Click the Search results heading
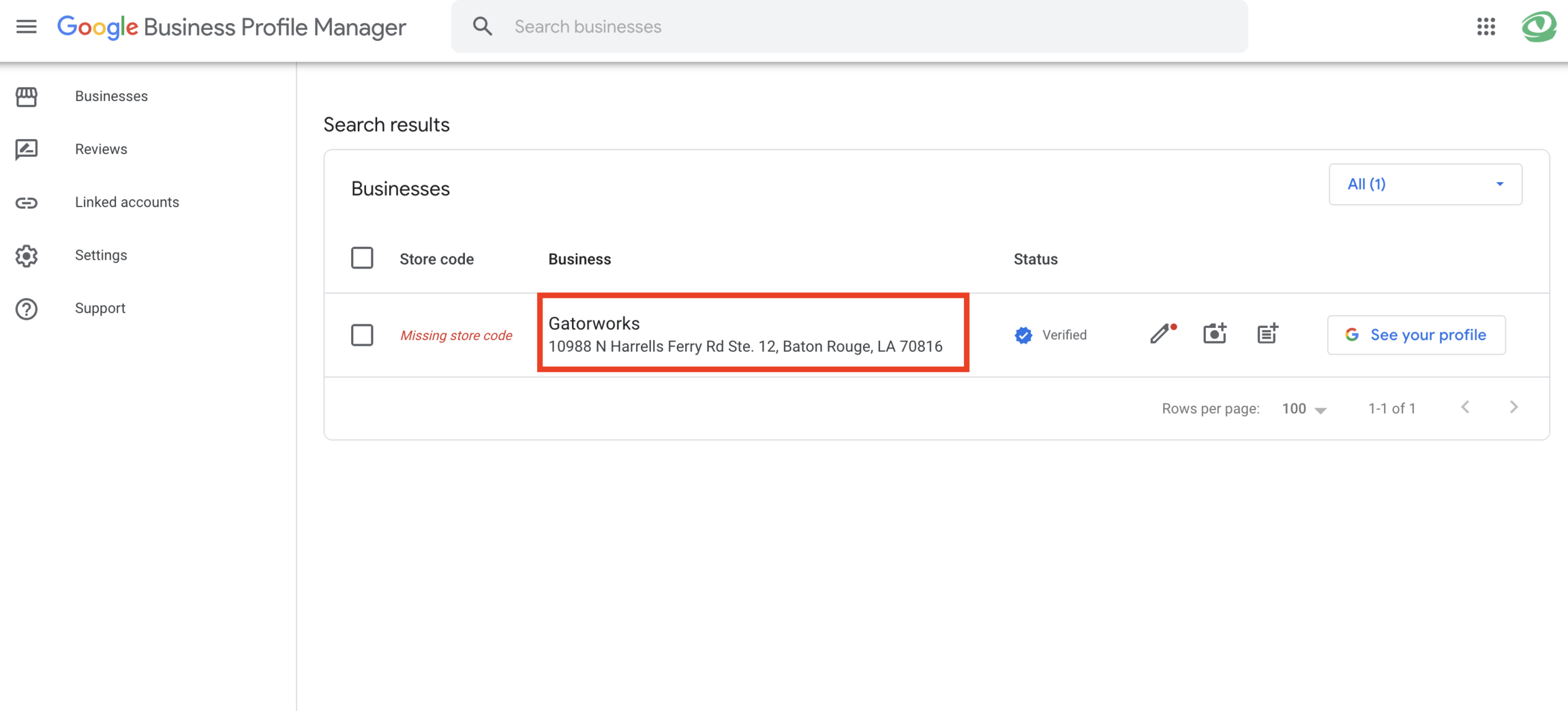 (387, 125)
